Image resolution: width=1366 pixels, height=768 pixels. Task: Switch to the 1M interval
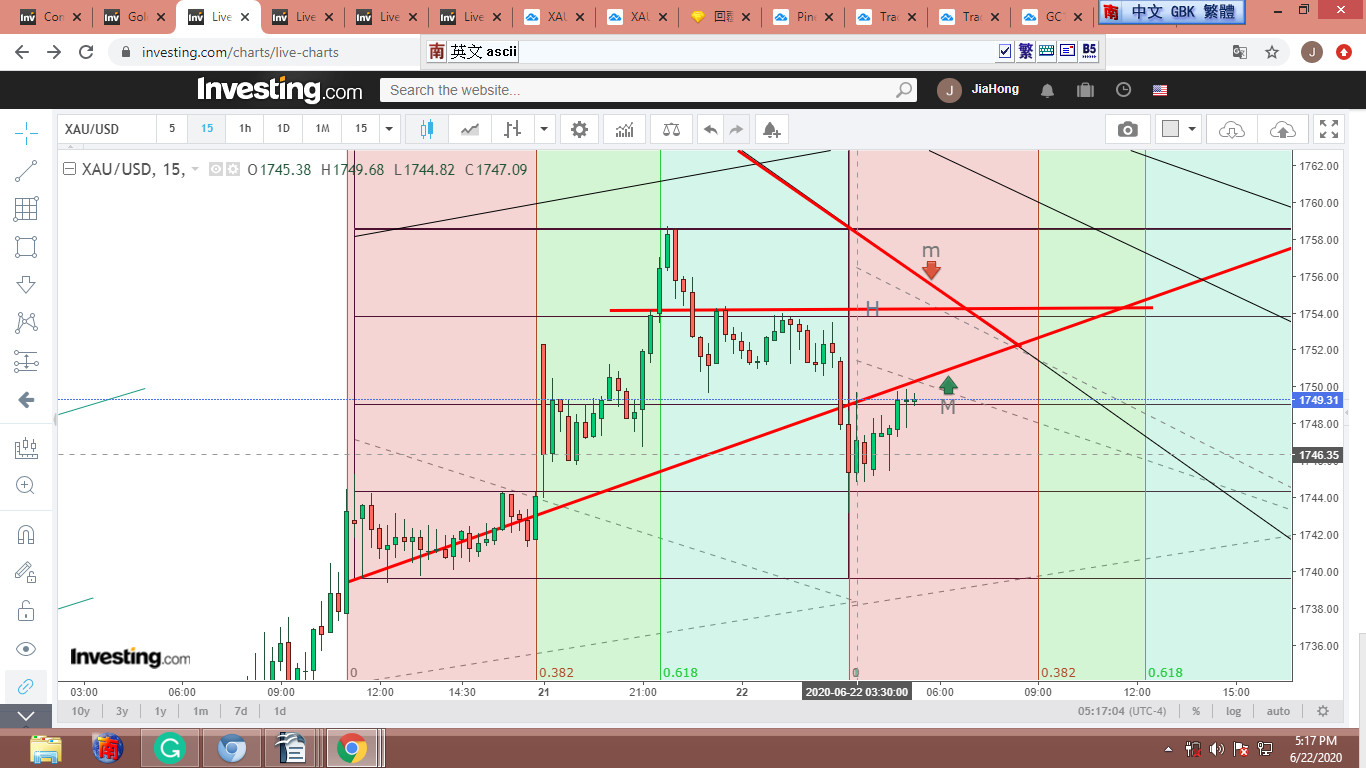322,129
